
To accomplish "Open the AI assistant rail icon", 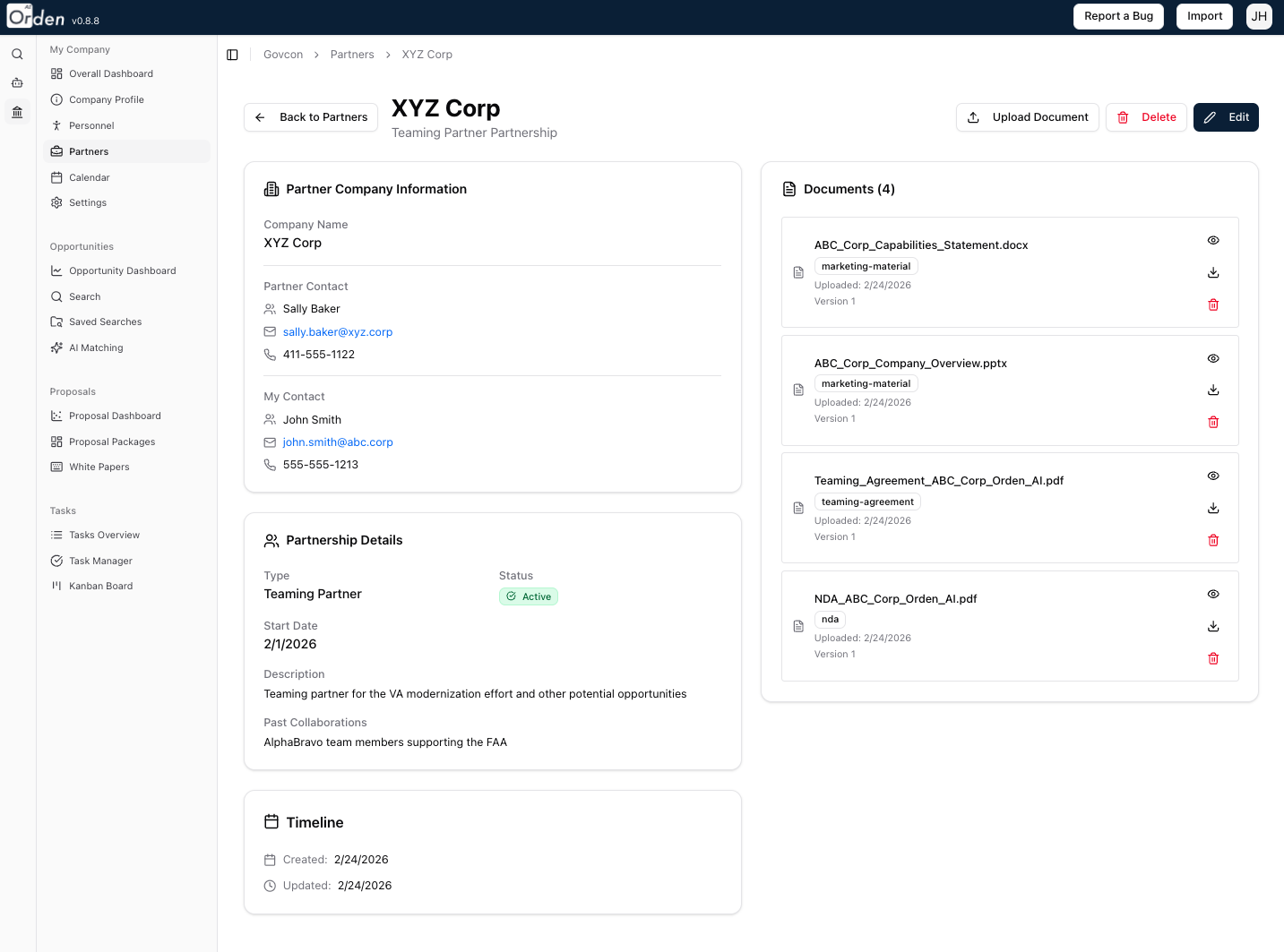I will (x=17, y=82).
